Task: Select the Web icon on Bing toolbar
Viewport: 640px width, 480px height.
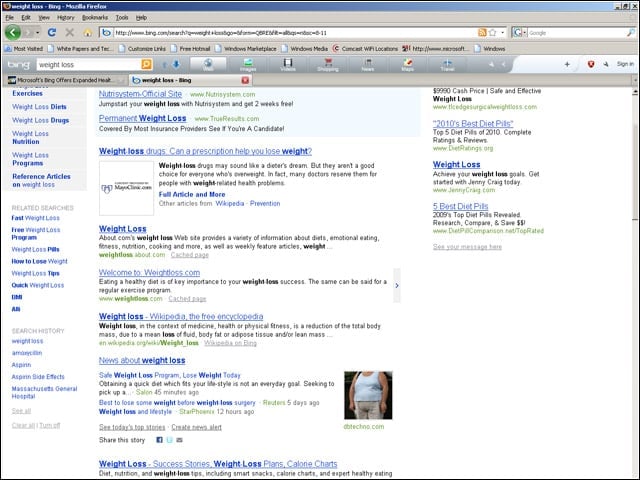Action: [x=208, y=64]
